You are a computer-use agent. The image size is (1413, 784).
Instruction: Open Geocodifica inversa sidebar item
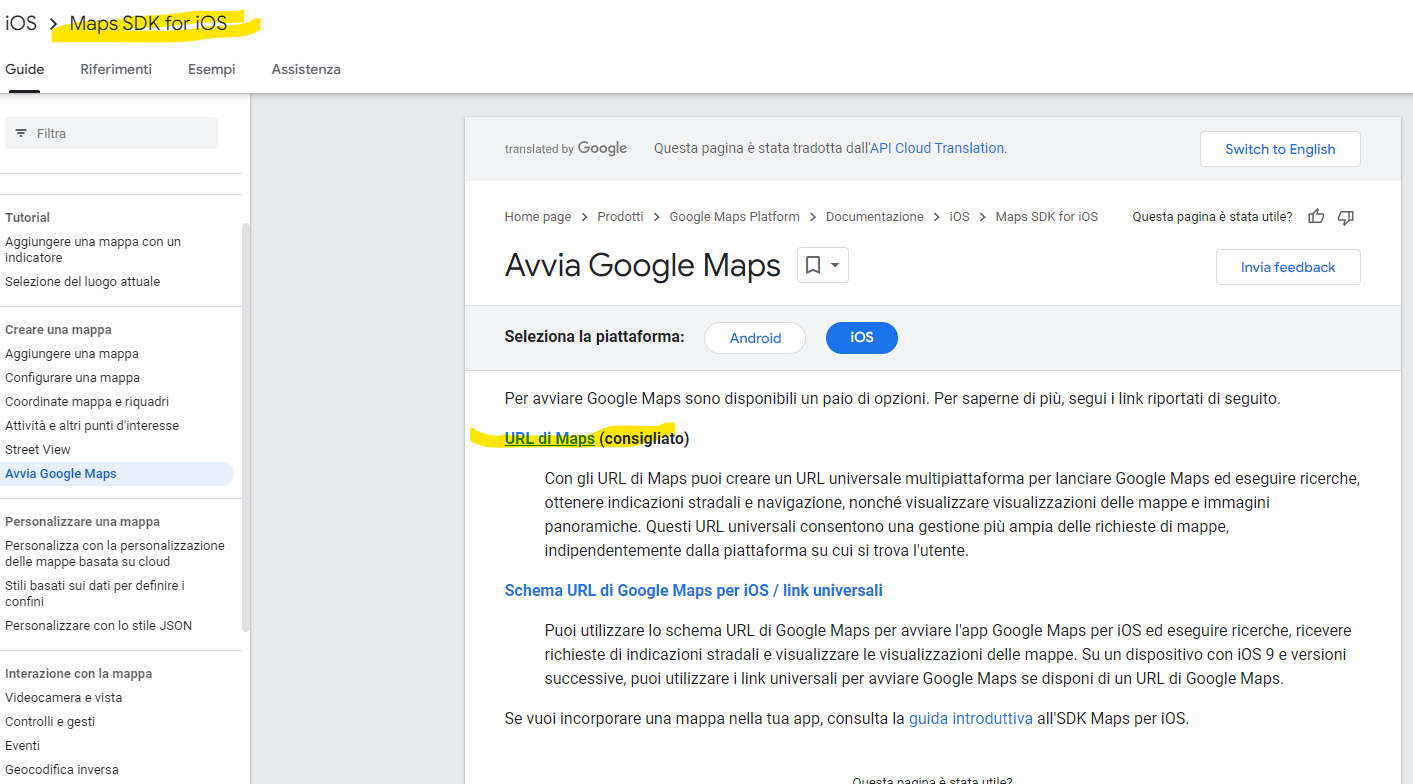pos(62,770)
